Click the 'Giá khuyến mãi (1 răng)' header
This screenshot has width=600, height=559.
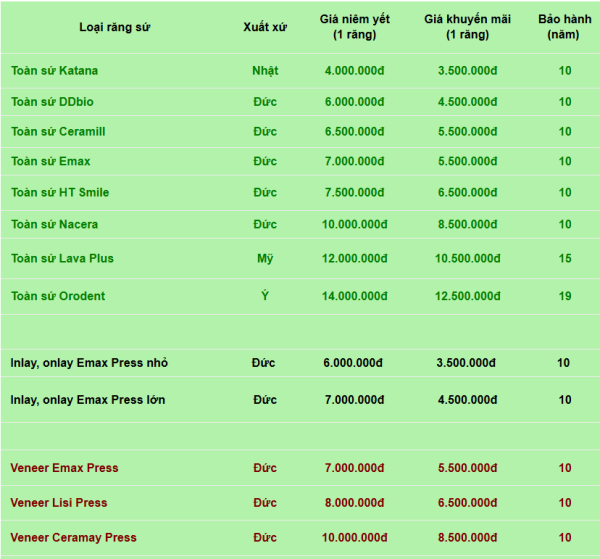point(467,27)
